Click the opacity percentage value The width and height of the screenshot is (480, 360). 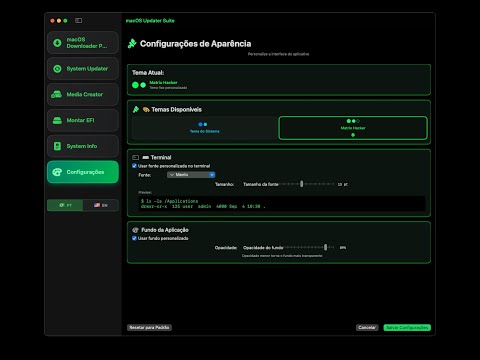point(343,248)
